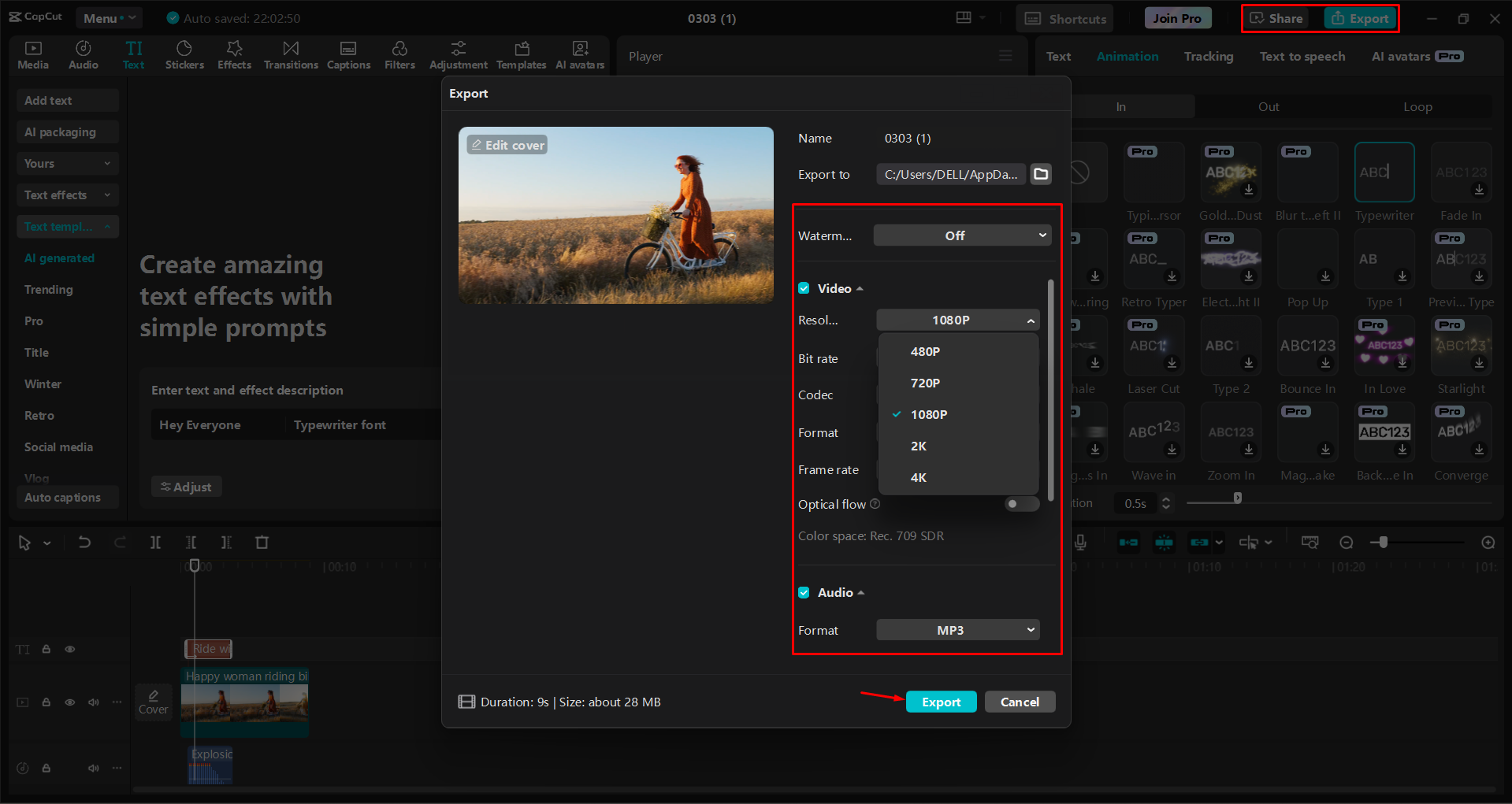1512x804 pixels.
Task: Switch to the Tracking tab
Action: coord(1208,56)
